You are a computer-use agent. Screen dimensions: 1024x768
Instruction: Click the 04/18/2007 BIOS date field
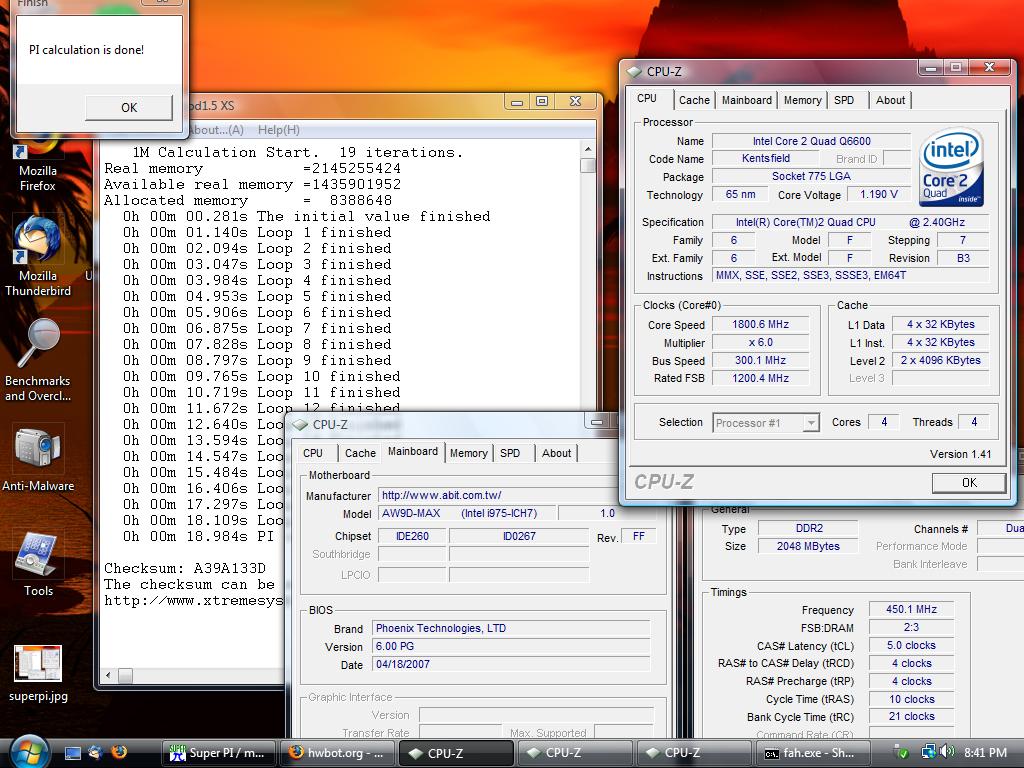point(511,664)
